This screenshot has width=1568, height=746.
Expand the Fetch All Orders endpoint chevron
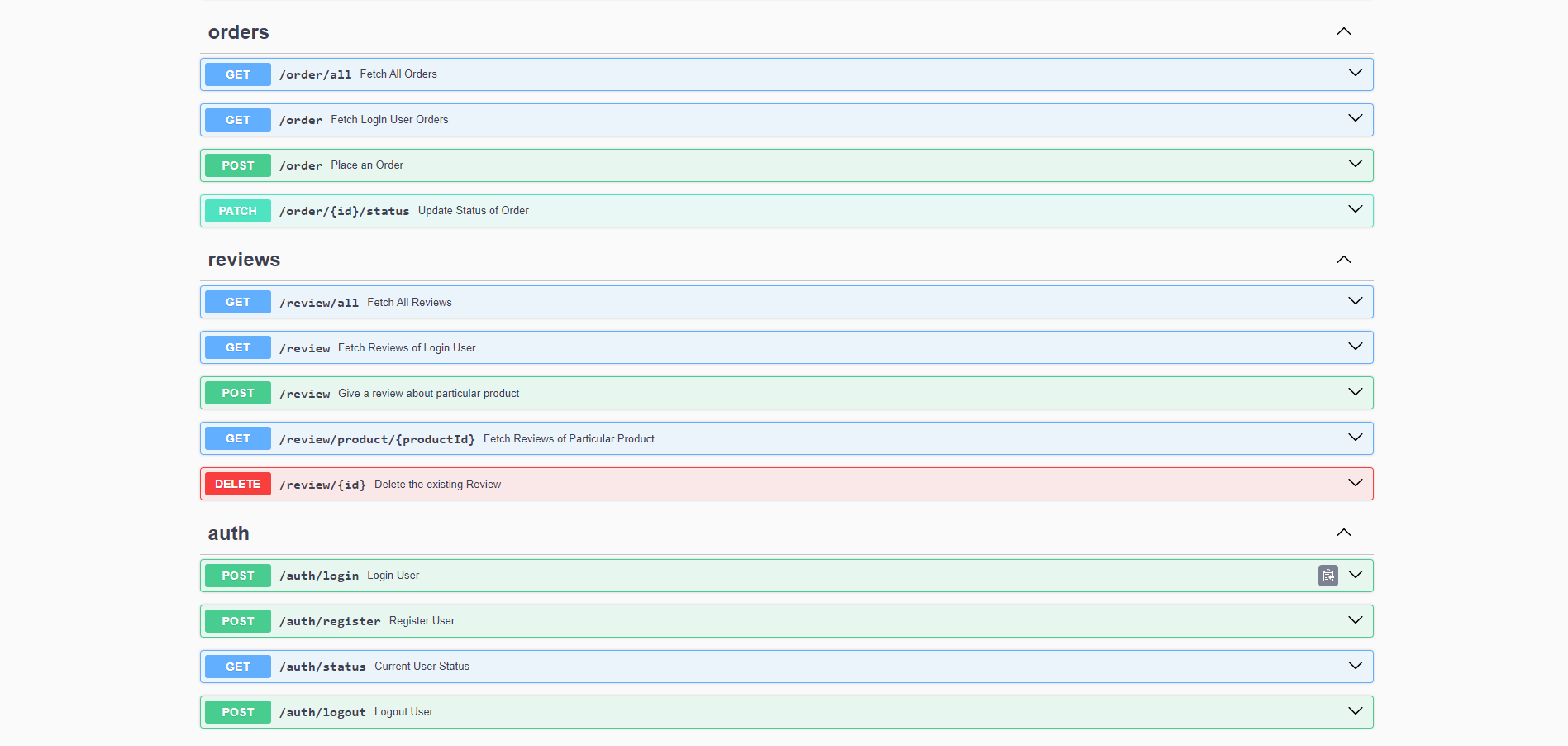pyautogui.click(x=1356, y=73)
